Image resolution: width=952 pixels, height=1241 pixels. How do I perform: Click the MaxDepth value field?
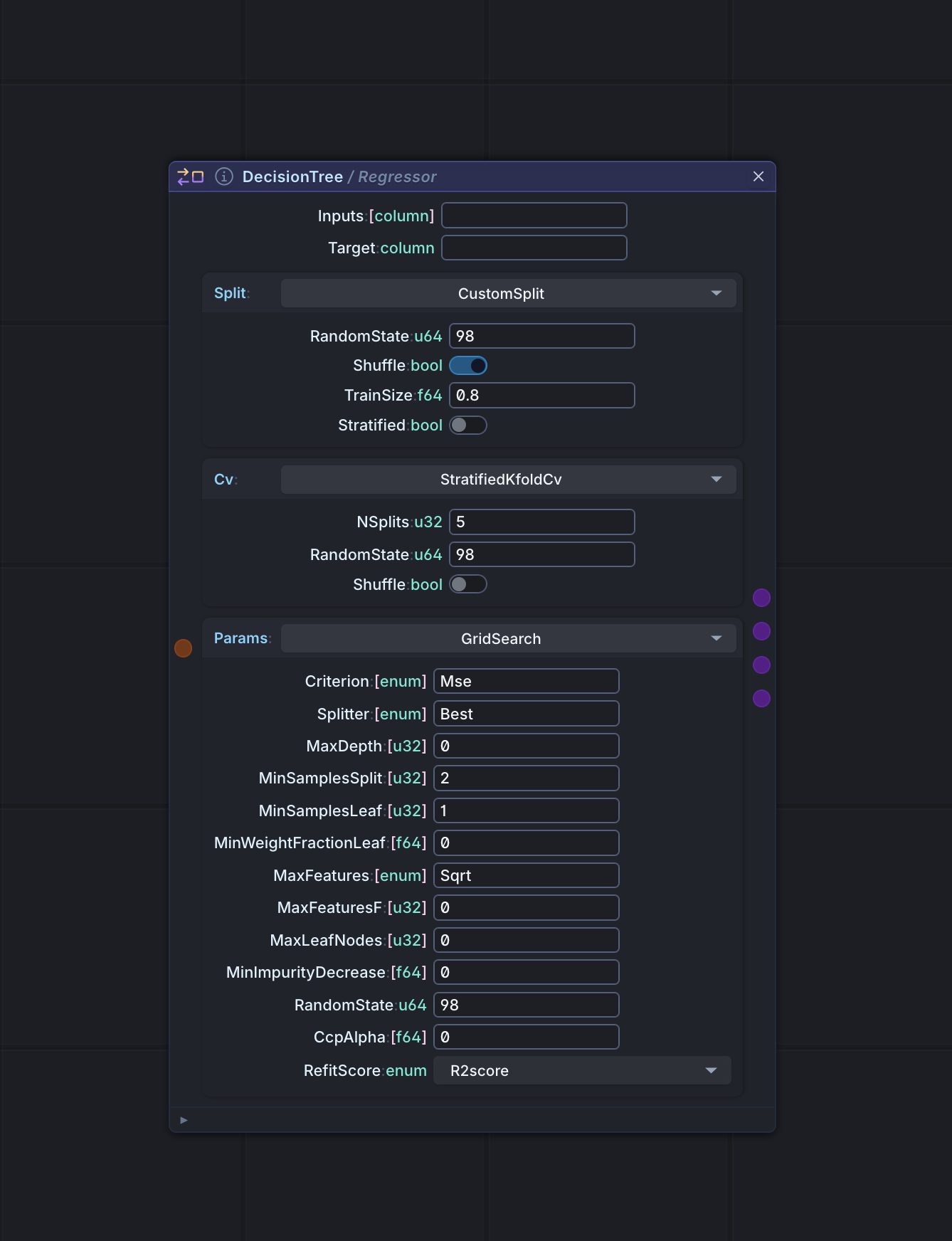coord(526,746)
